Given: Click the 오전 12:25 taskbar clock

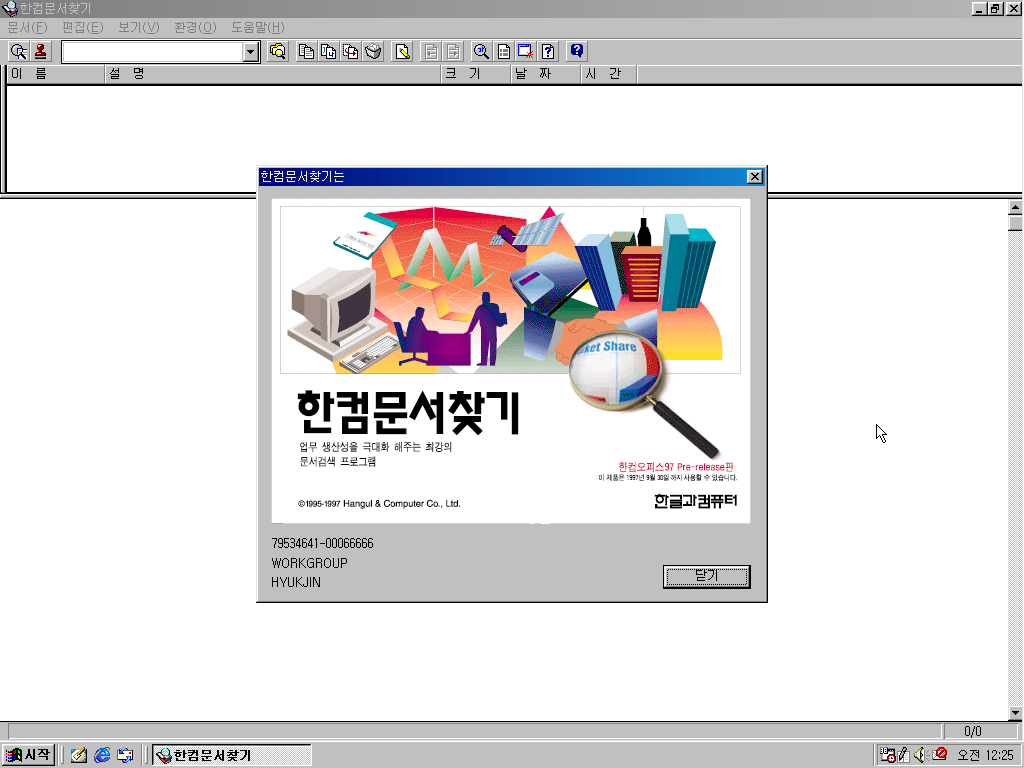Looking at the screenshot, I should pos(986,755).
